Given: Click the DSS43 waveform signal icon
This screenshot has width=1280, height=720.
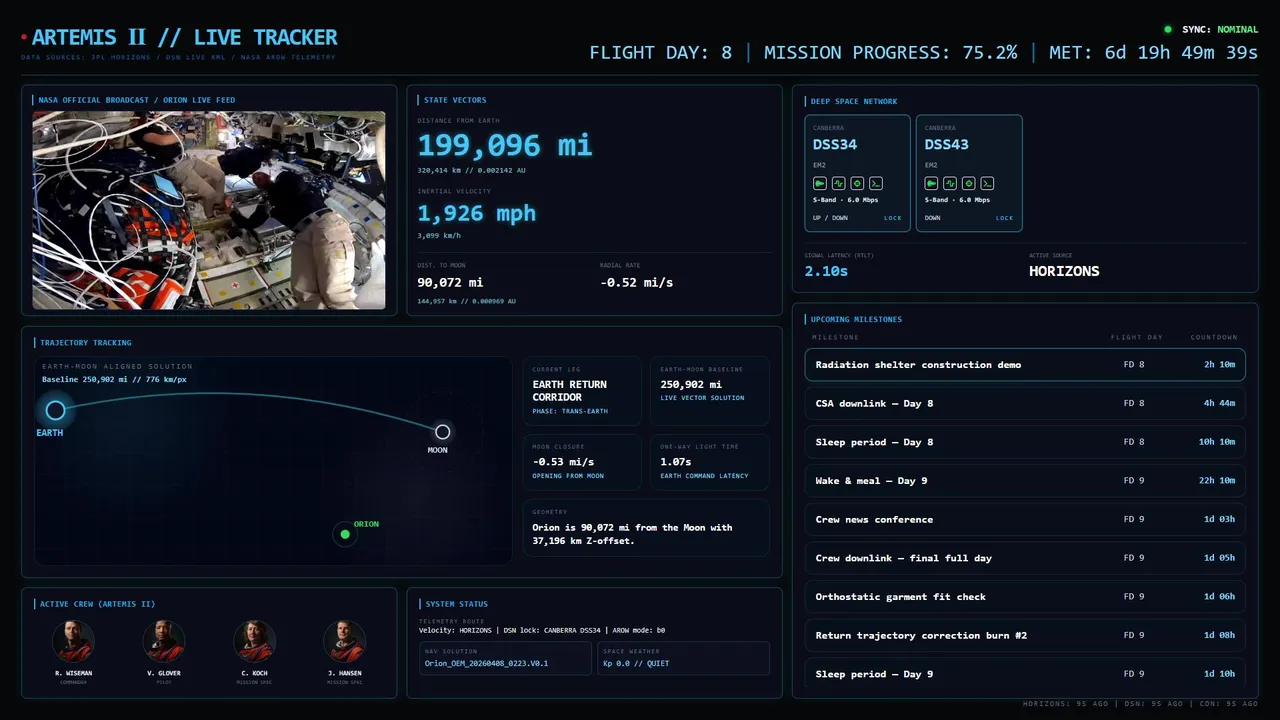Looking at the screenshot, I should coord(950,183).
